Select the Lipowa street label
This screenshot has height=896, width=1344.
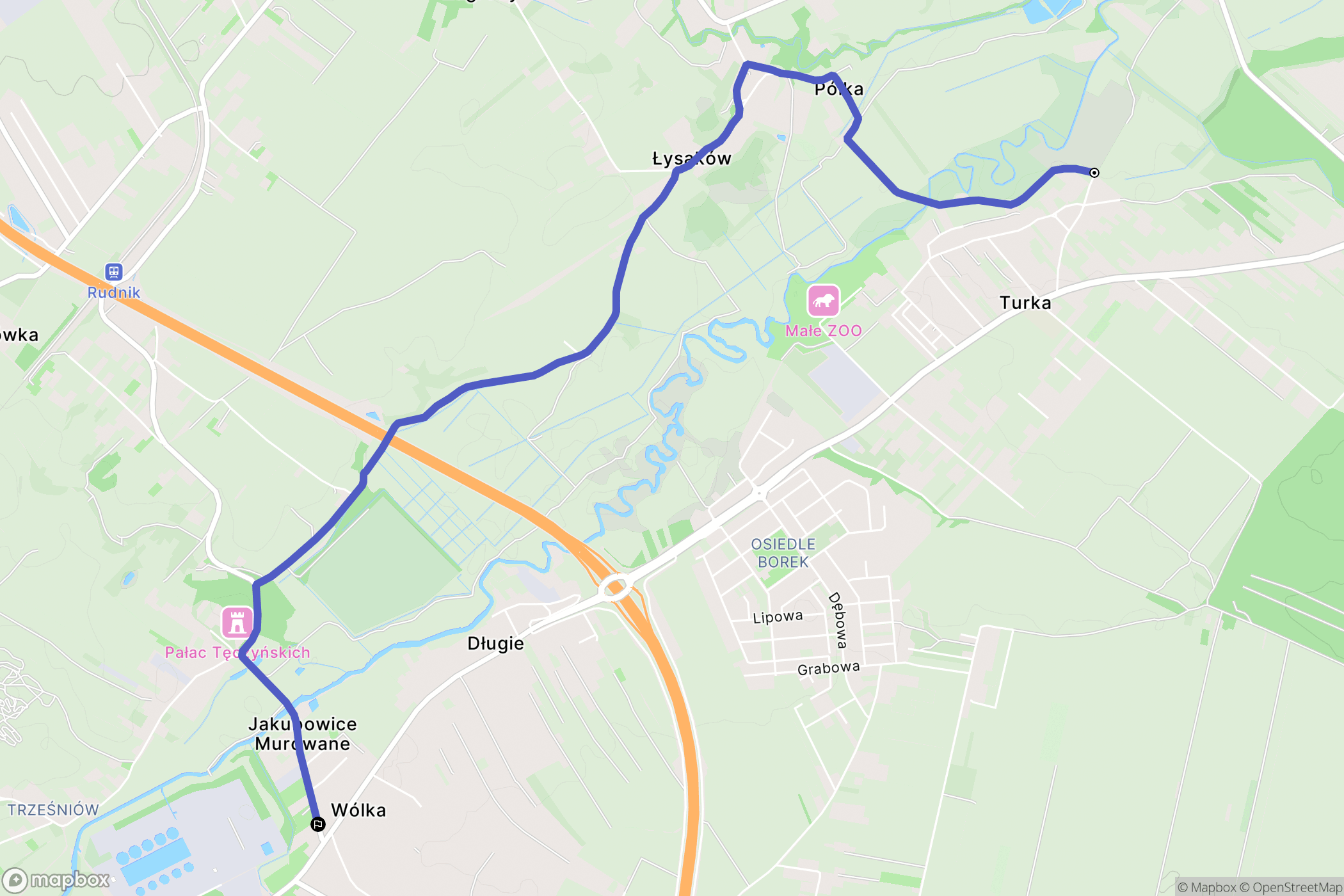(778, 617)
